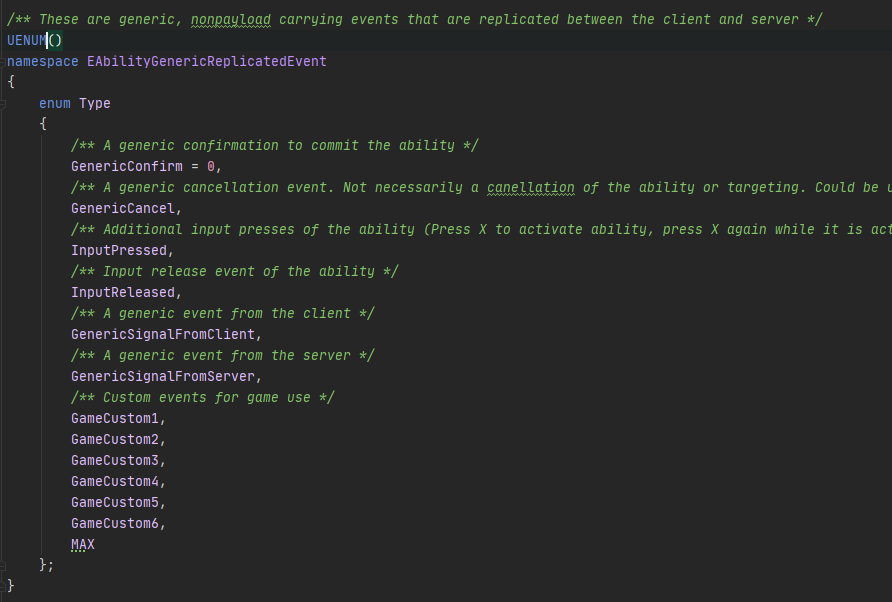The width and height of the screenshot is (892, 602).
Task: Click the UENUM macro text
Action: (27, 40)
